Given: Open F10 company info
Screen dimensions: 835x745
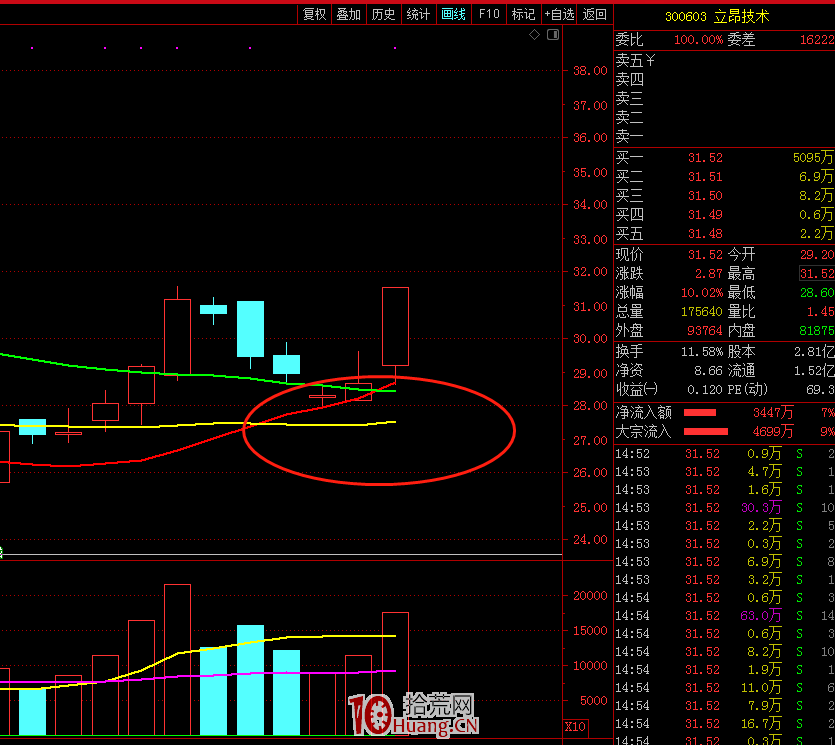Looking at the screenshot, I should pos(489,14).
